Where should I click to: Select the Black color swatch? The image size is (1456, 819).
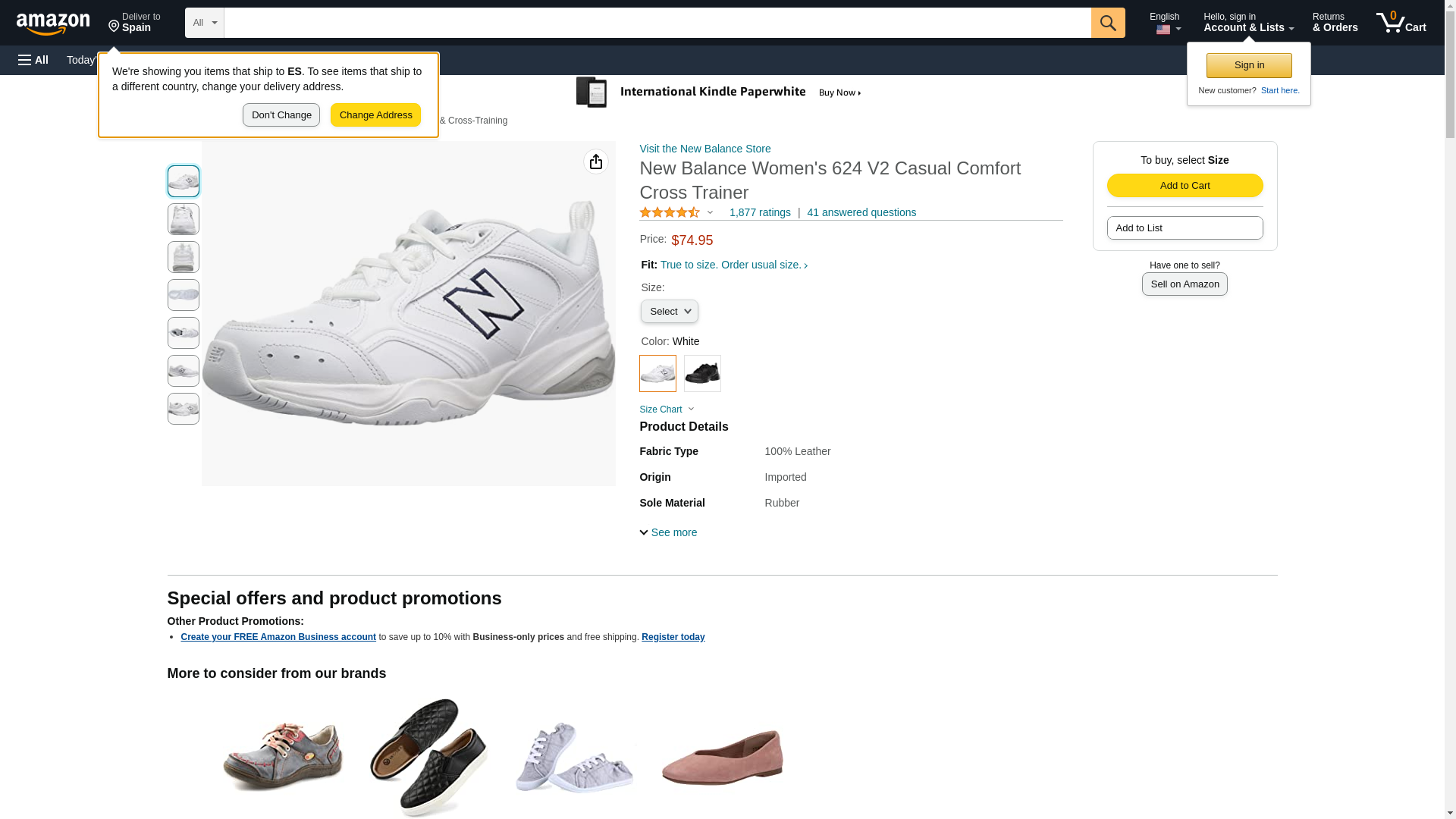pos(702,373)
